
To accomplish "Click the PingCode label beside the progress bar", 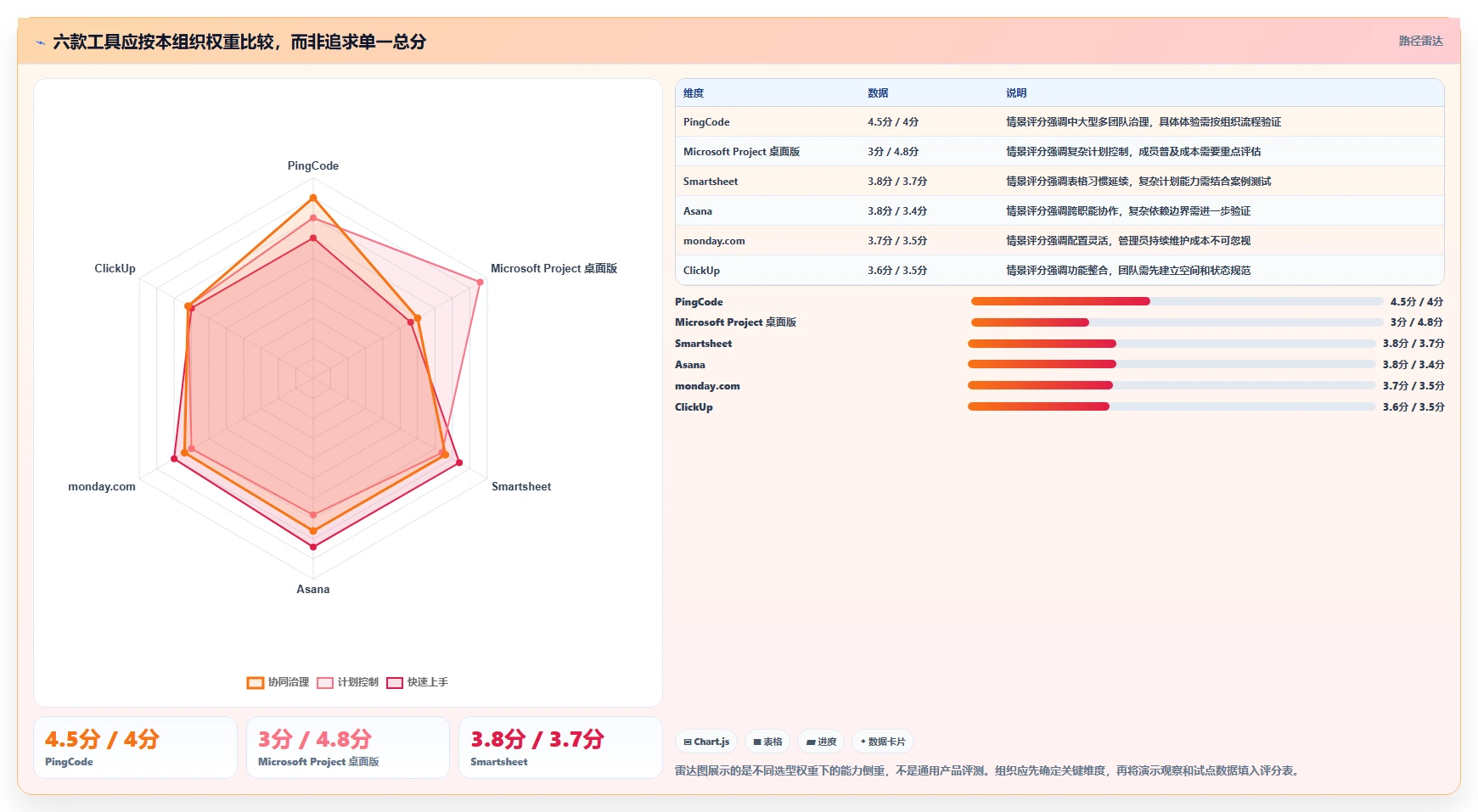I will coord(699,302).
